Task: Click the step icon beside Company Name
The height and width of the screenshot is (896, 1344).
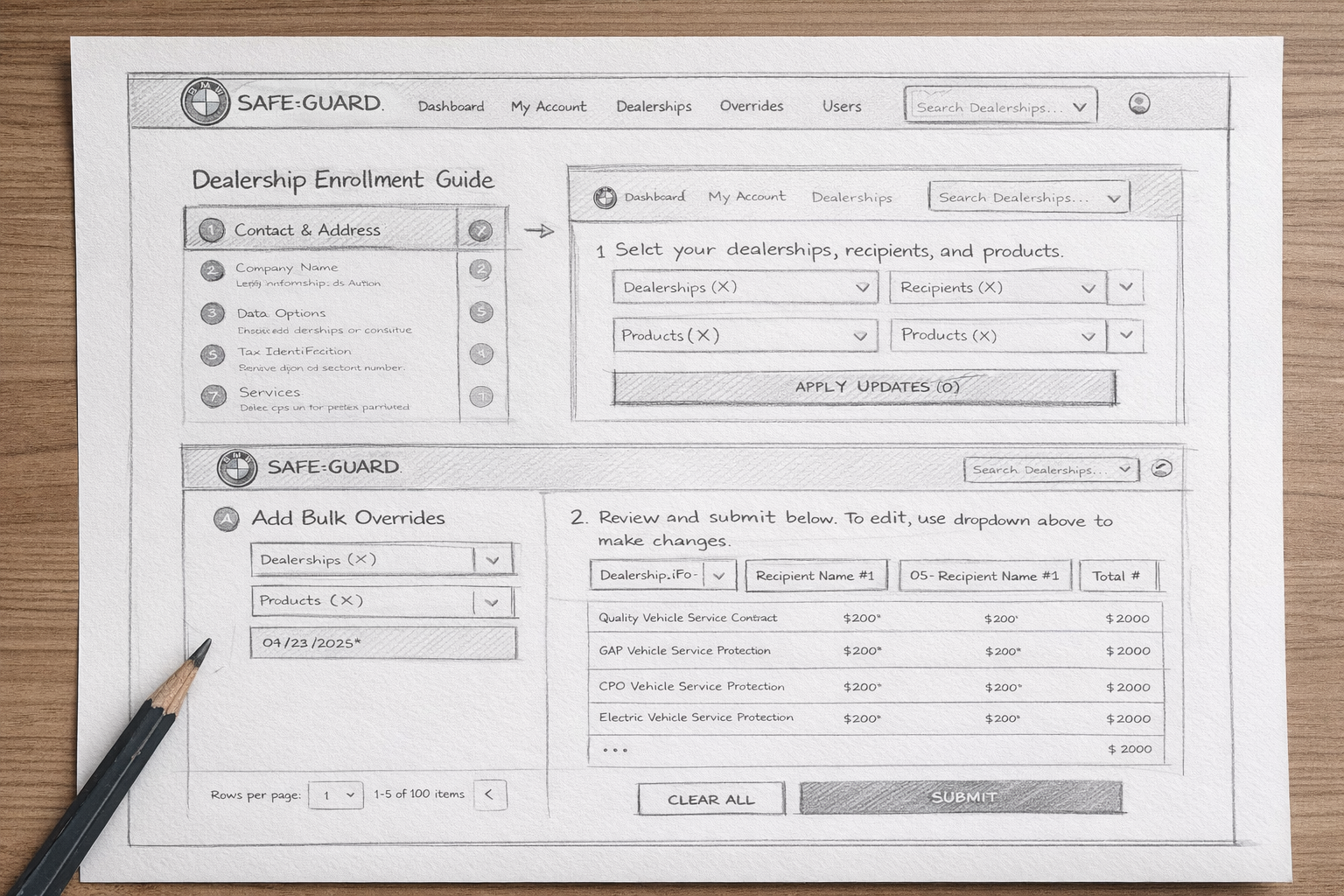Action: (x=212, y=270)
